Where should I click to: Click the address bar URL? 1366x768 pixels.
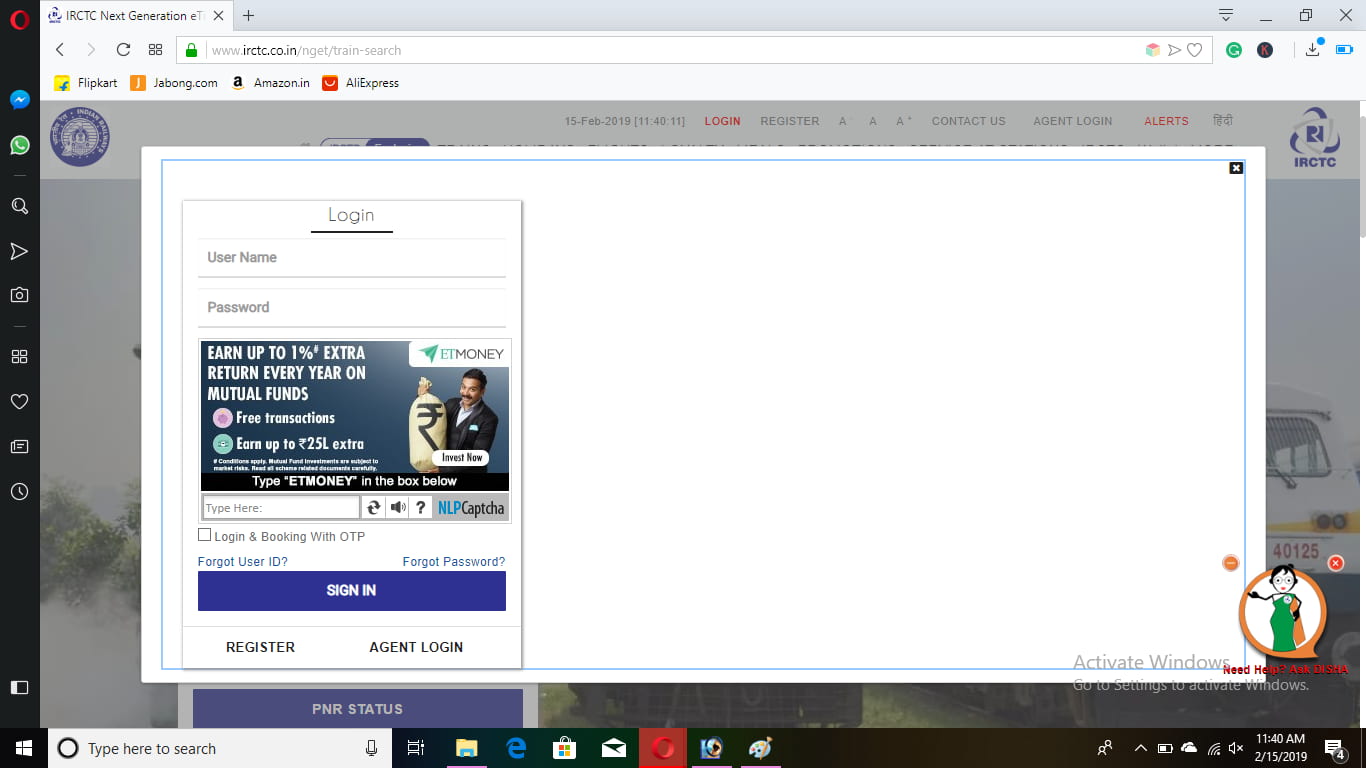pos(306,50)
